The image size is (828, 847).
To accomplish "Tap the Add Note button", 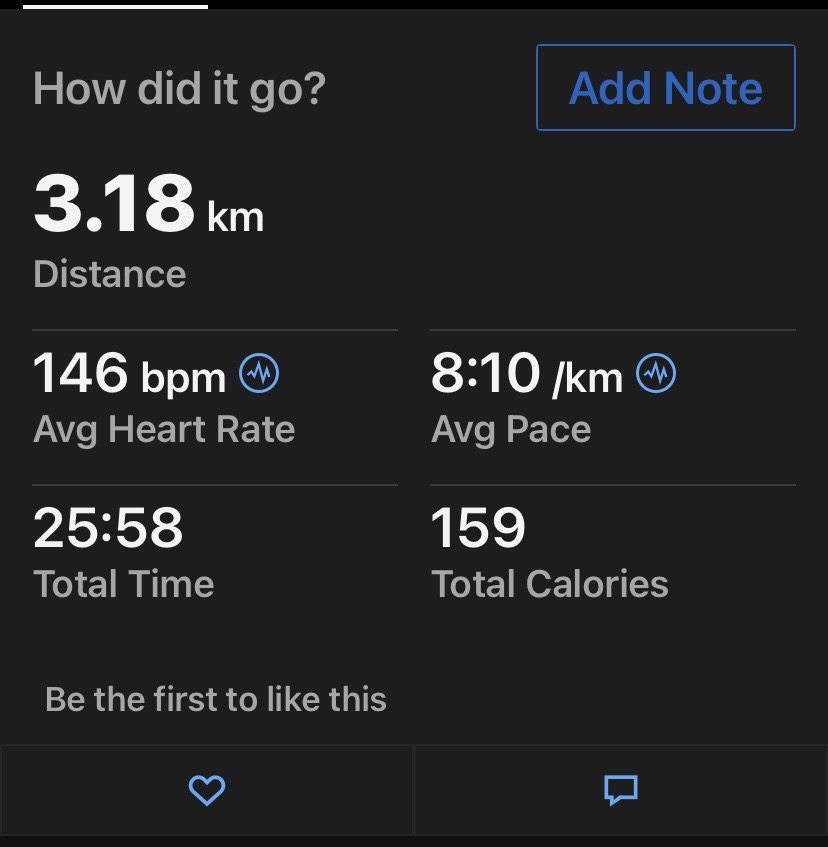I will click(665, 88).
